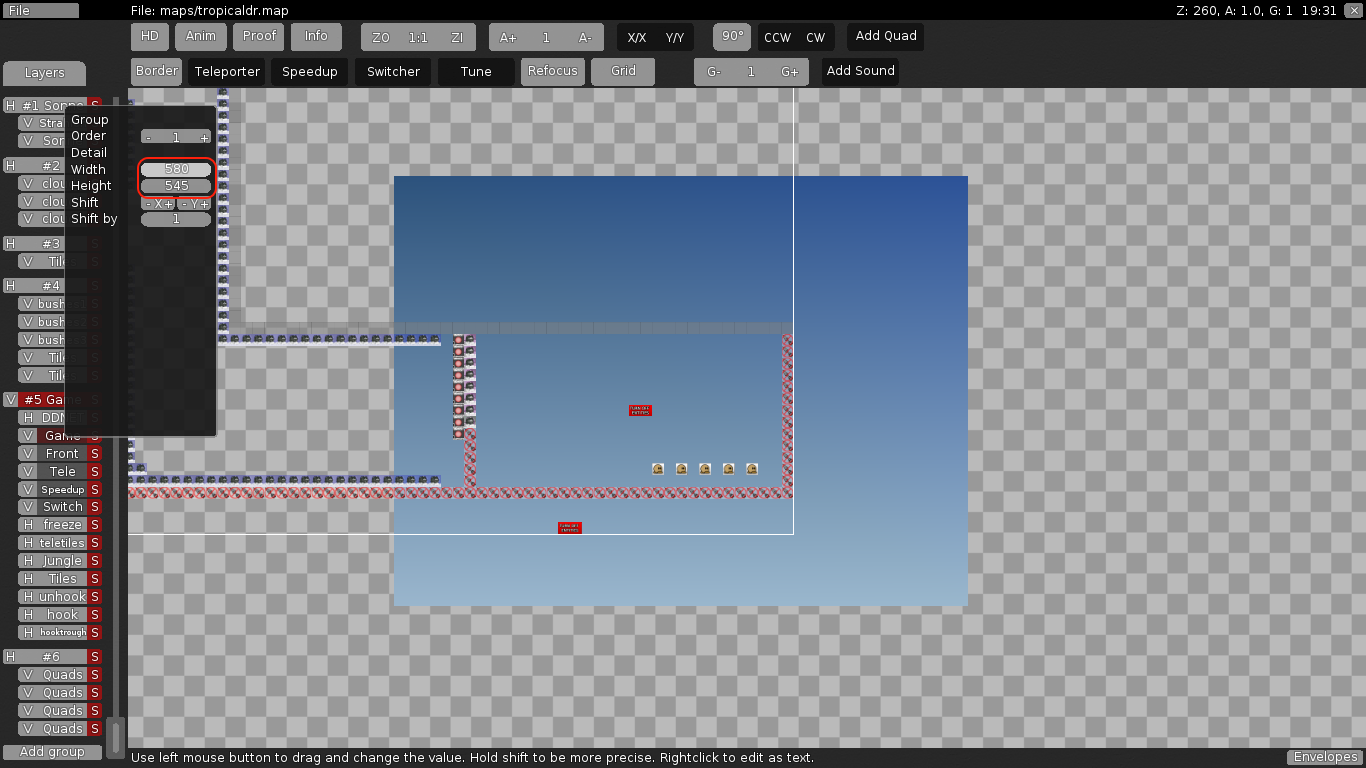The image size is (1366, 768).
Task: Rotate clockwise with CW button
Action: point(816,38)
